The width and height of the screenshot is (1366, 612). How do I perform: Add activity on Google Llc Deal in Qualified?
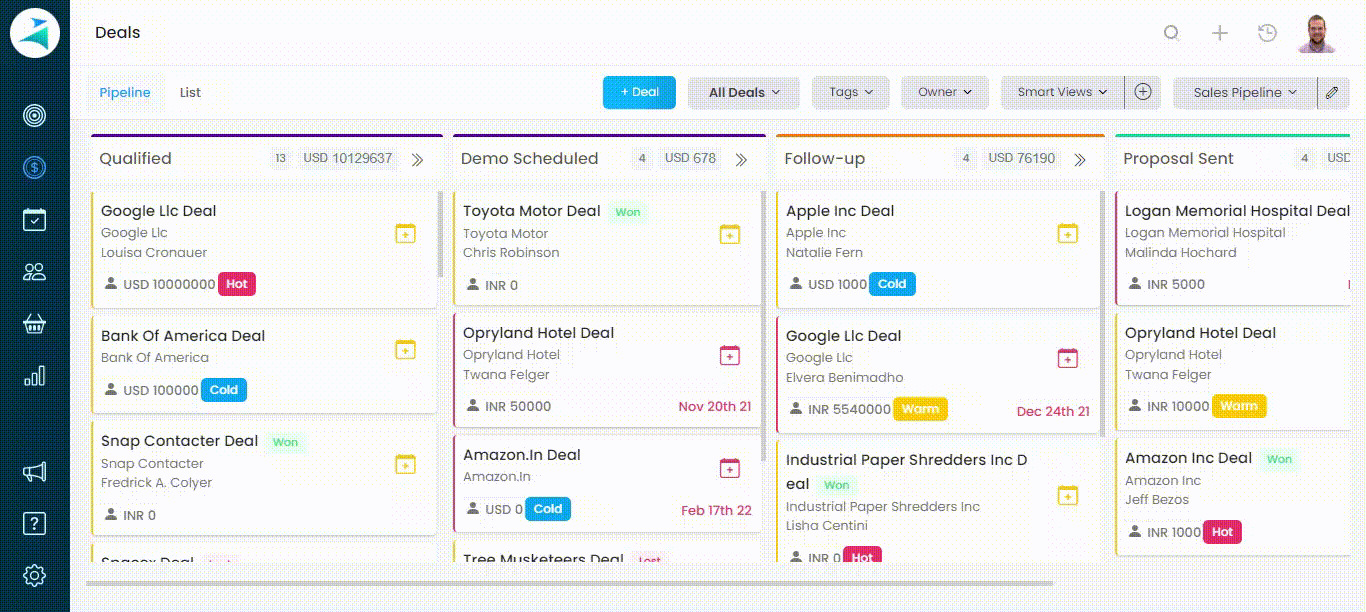point(405,234)
